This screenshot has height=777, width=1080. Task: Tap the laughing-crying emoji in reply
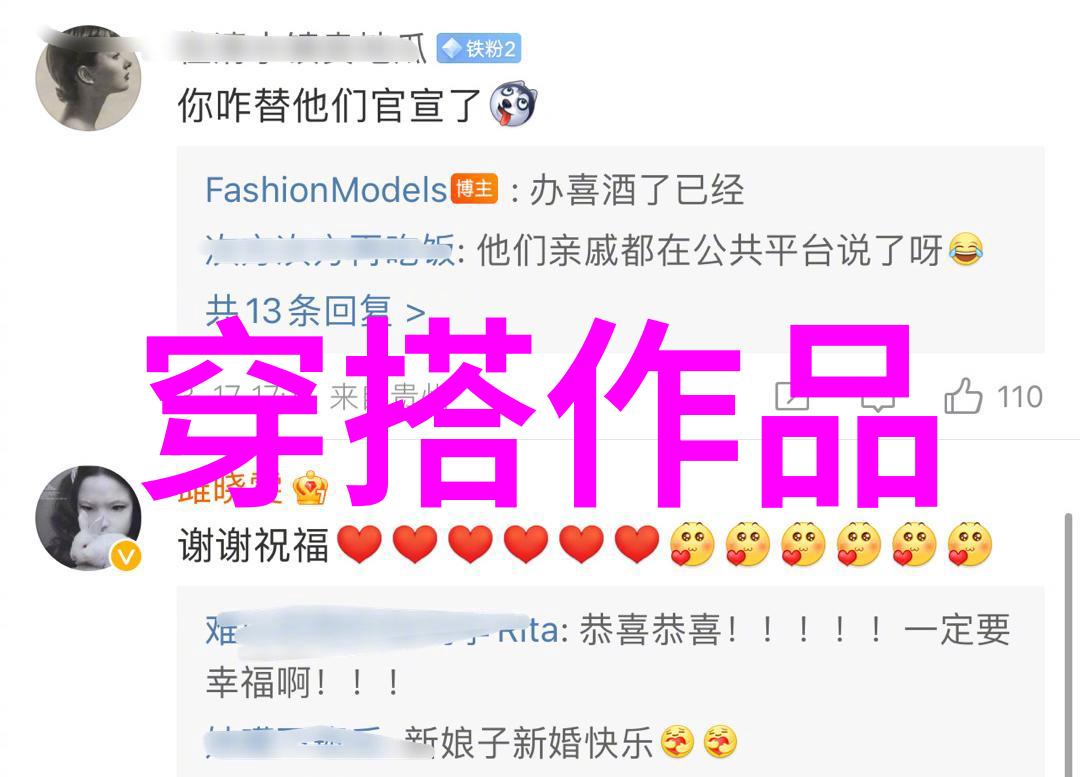pyautogui.click(x=966, y=250)
